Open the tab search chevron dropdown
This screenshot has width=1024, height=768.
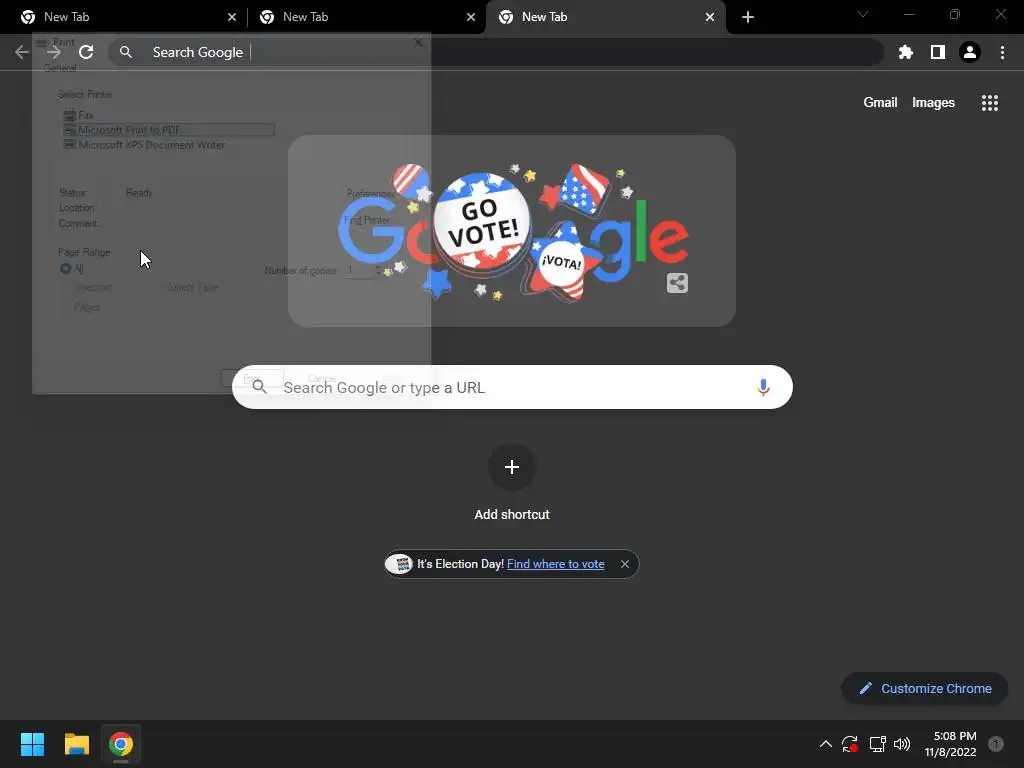[x=863, y=14]
